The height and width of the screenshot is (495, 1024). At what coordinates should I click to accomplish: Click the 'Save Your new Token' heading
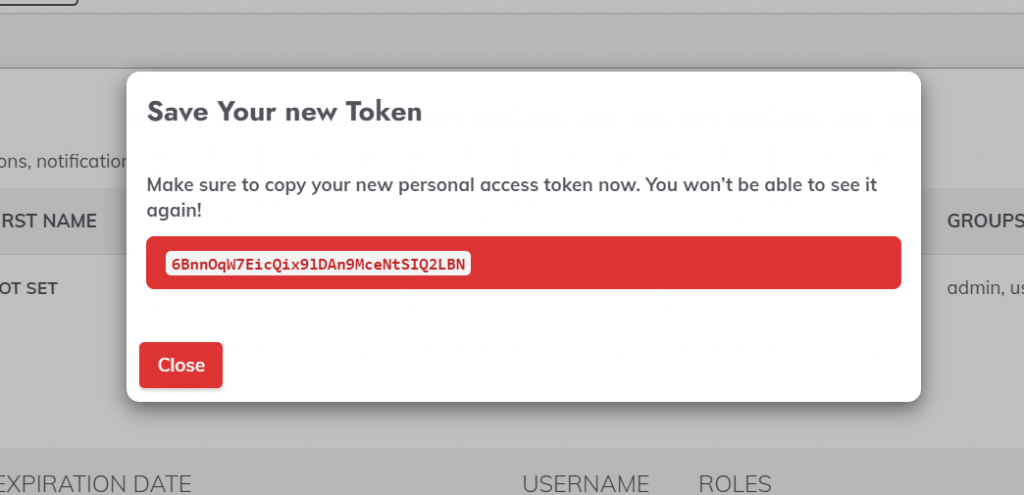click(284, 111)
